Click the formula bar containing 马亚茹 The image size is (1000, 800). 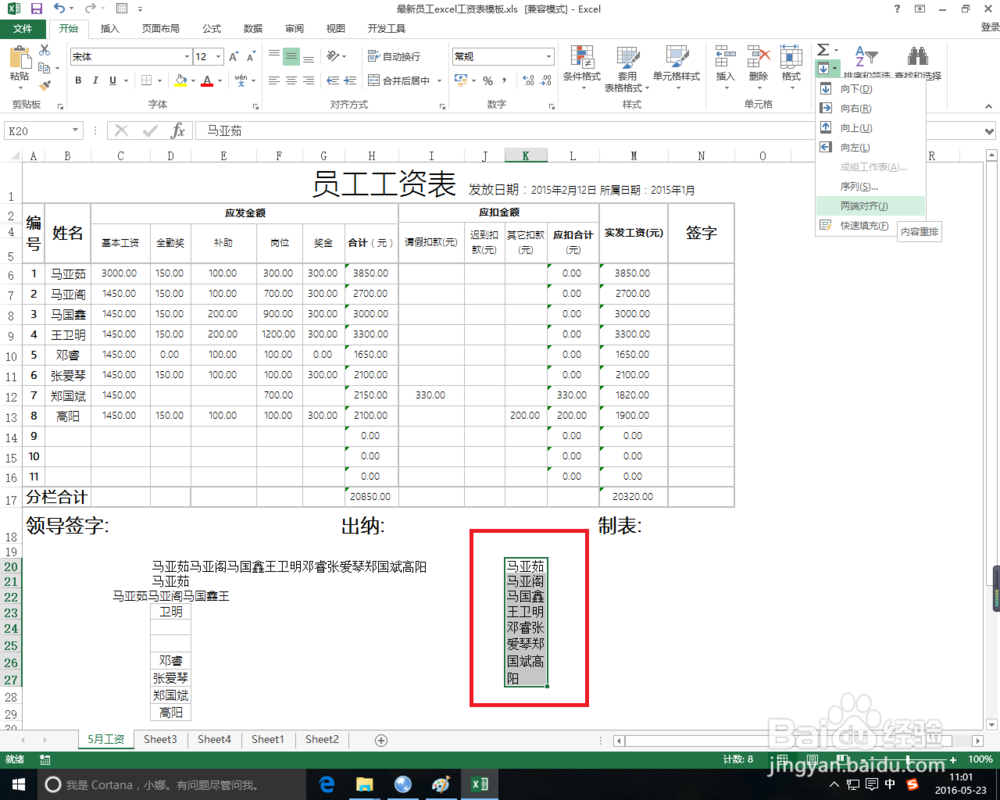504,131
